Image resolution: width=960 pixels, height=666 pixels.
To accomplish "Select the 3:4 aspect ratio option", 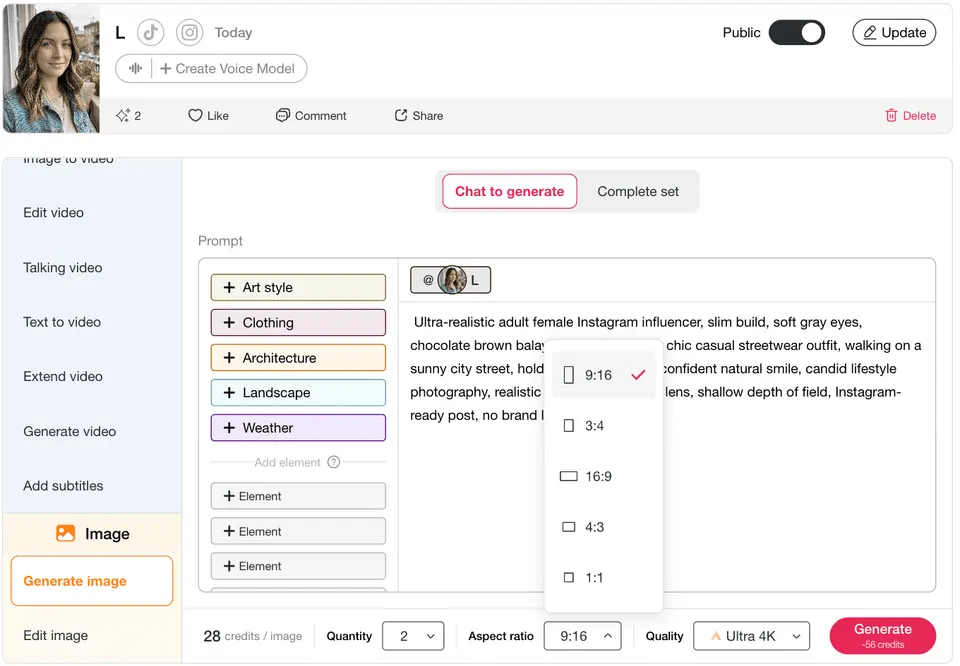I will [604, 425].
